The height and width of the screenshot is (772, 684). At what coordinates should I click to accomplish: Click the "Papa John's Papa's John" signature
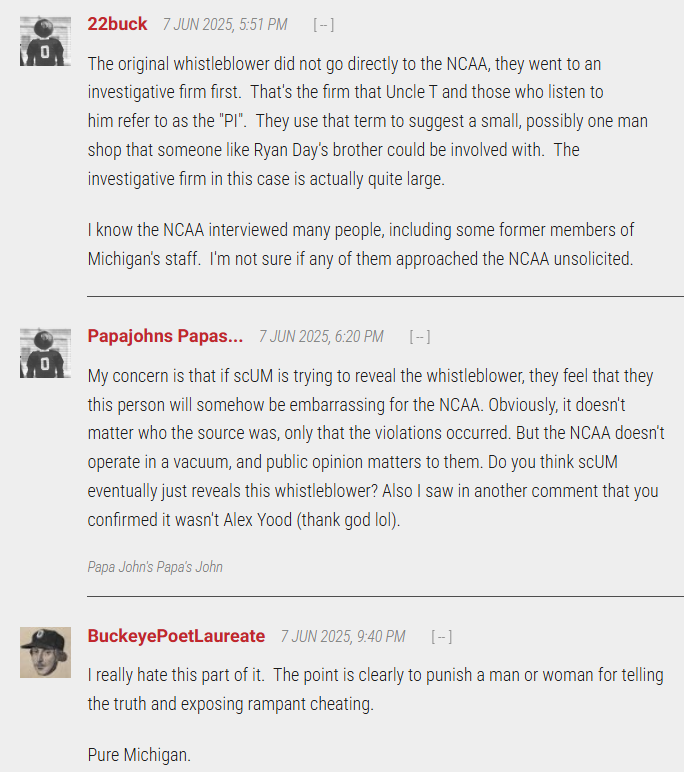click(x=155, y=567)
